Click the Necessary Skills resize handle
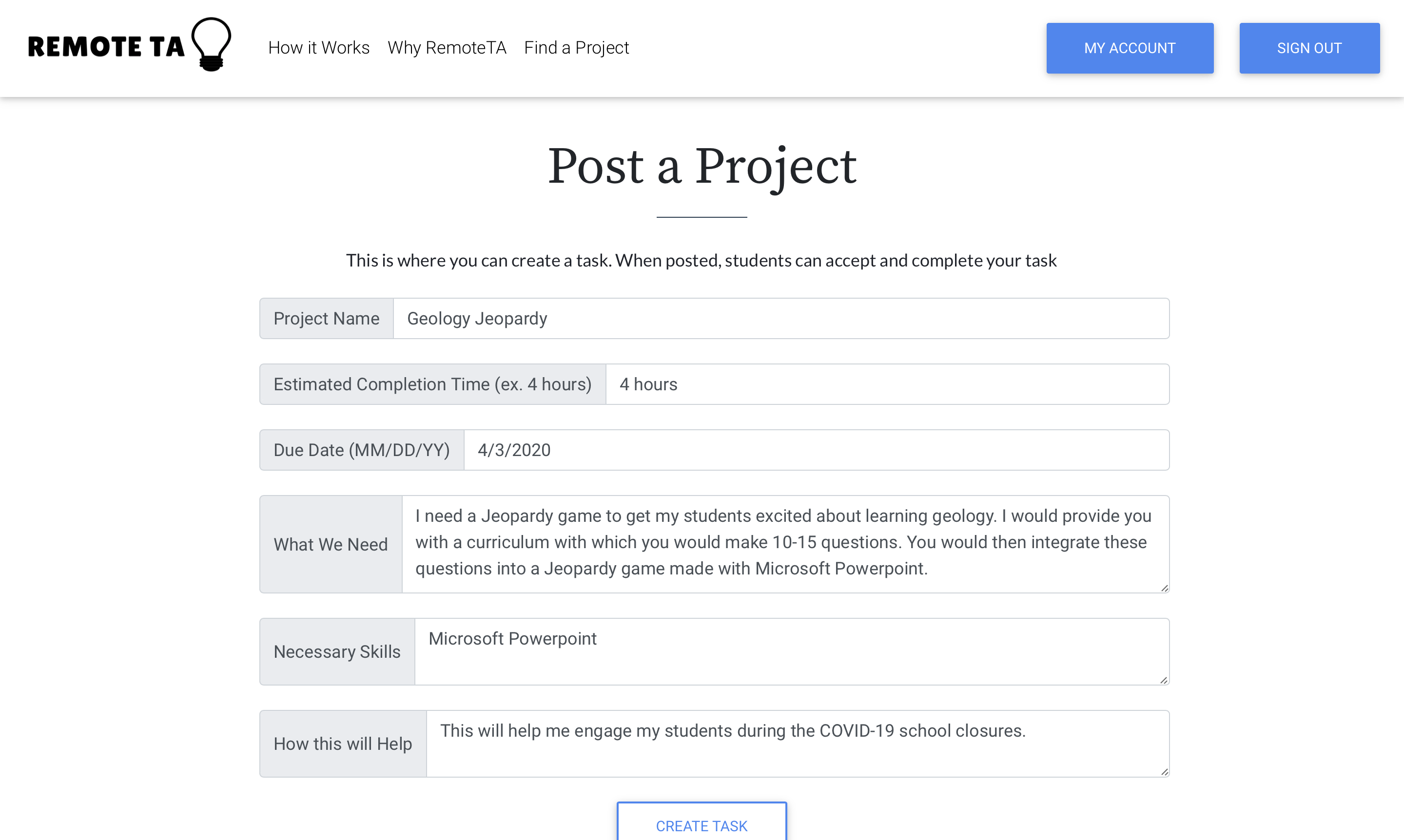The height and width of the screenshot is (840, 1404). click(x=1165, y=680)
